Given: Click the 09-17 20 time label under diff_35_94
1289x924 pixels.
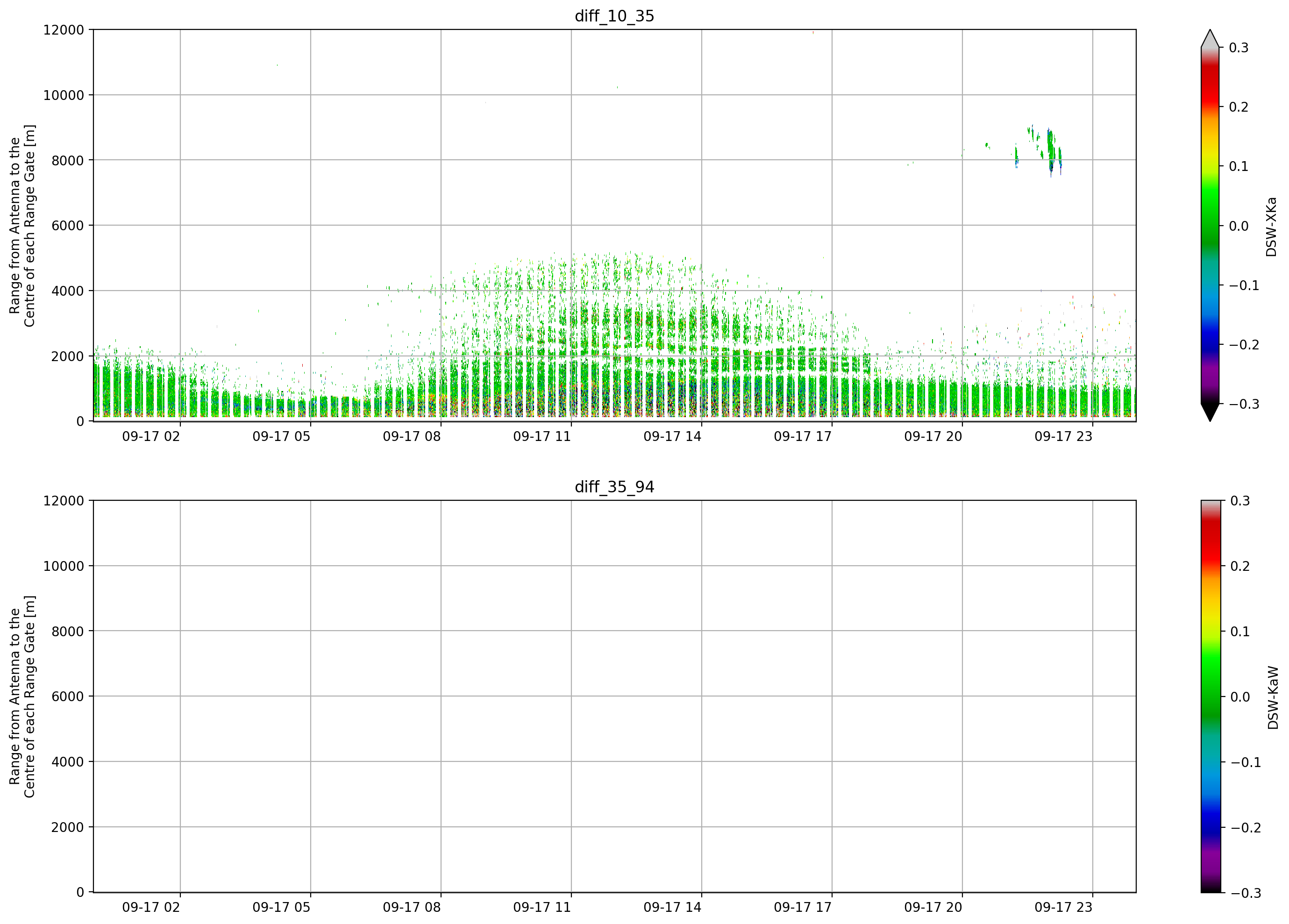Looking at the screenshot, I should coord(933,908).
